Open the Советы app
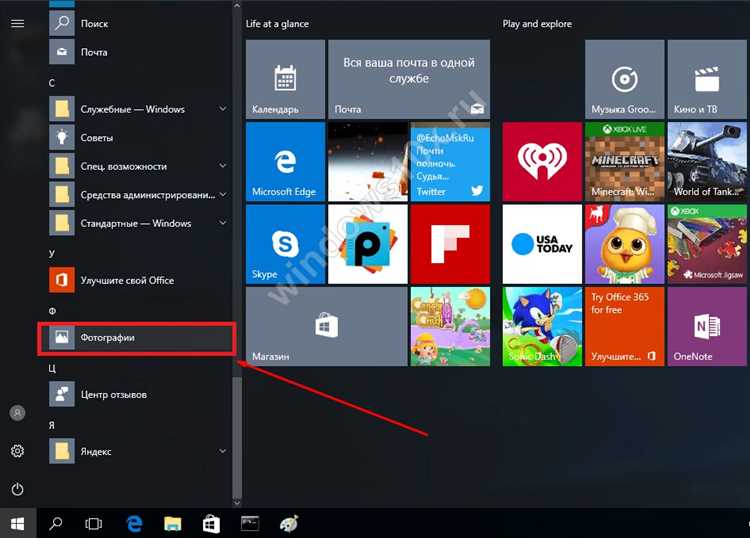This screenshot has height=538, width=750. 138,138
